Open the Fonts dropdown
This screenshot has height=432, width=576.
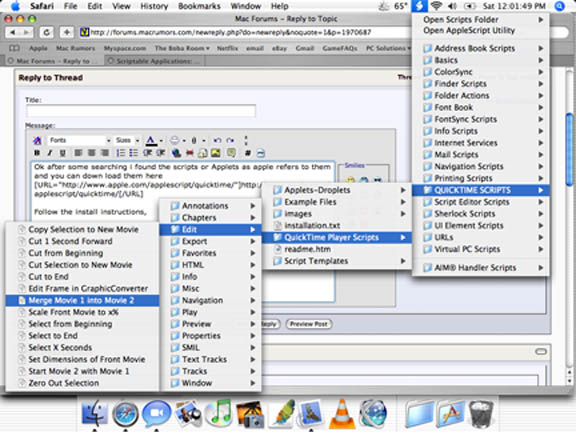pyautogui.click(x=79, y=140)
